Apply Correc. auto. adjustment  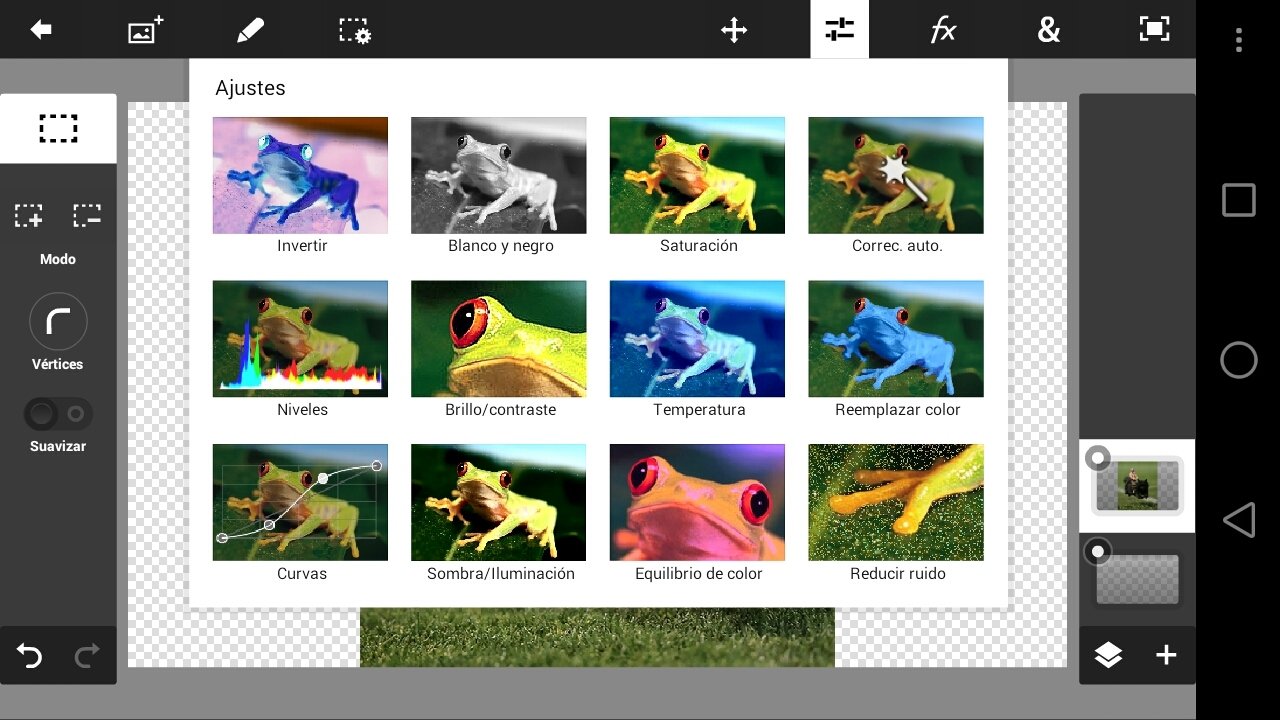[x=896, y=186]
